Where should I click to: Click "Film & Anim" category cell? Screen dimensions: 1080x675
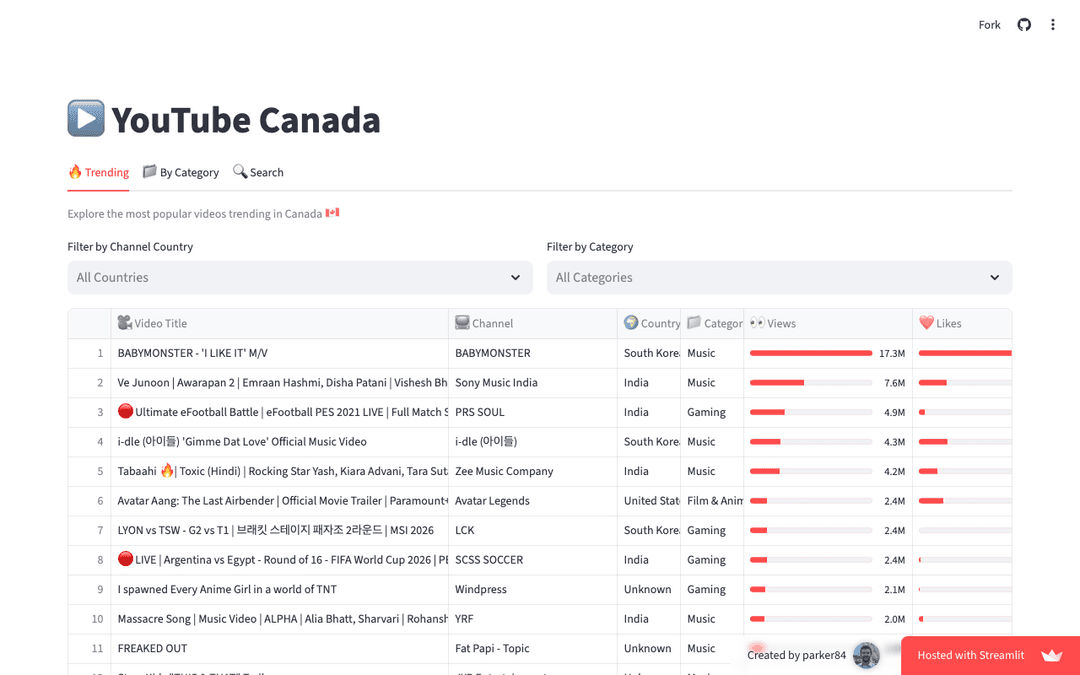tap(712, 501)
